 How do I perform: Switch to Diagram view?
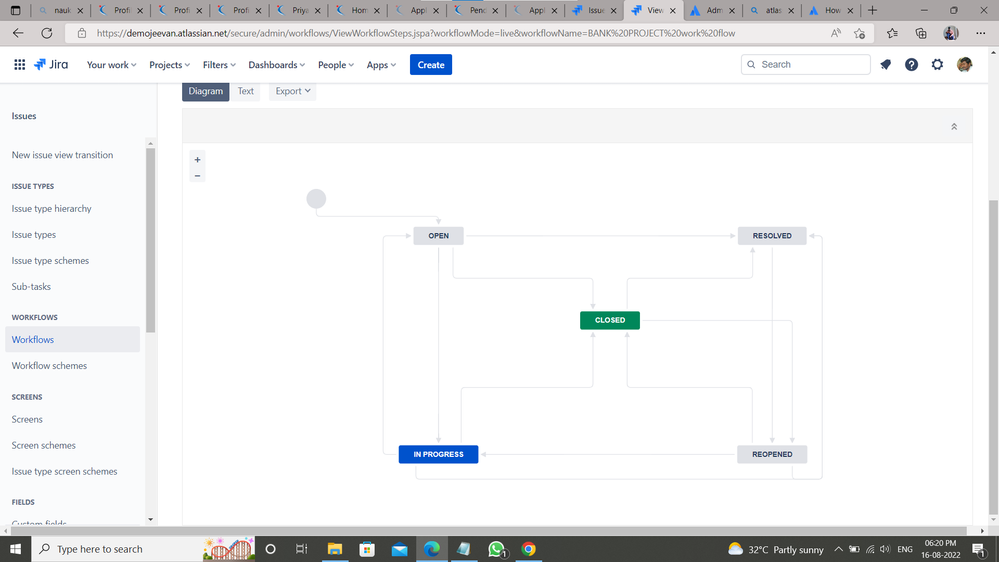pyautogui.click(x=206, y=91)
